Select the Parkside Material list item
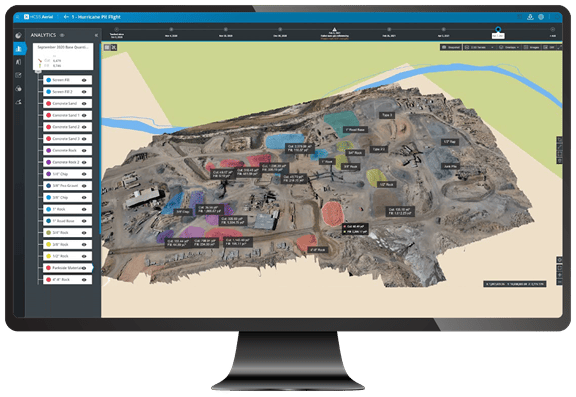Image resolution: width=576 pixels, height=397 pixels. 67,268
